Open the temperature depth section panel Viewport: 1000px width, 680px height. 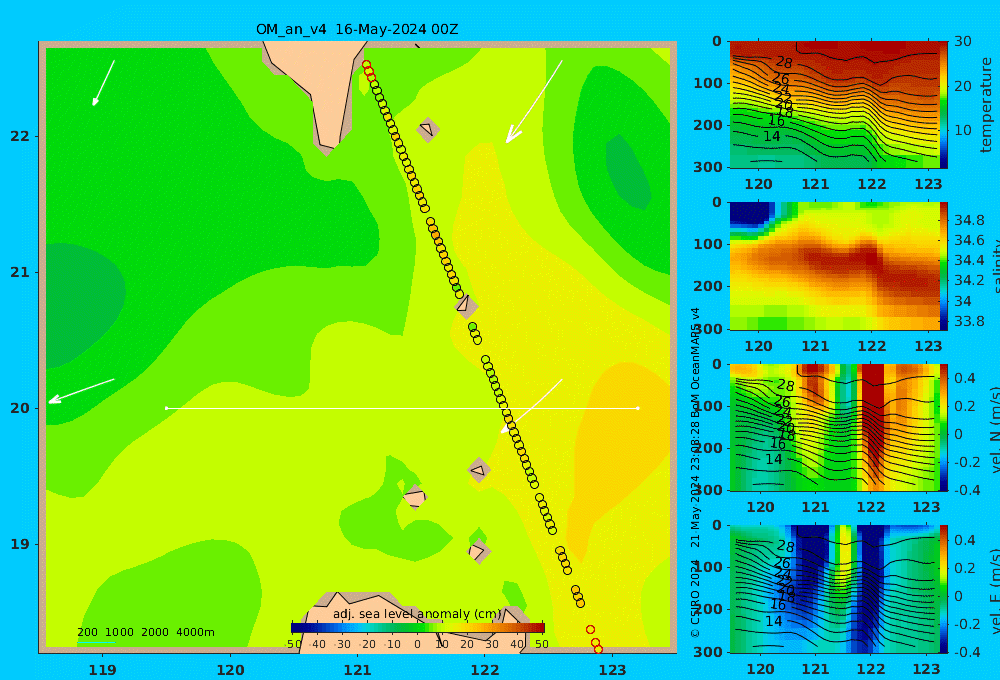[834, 105]
